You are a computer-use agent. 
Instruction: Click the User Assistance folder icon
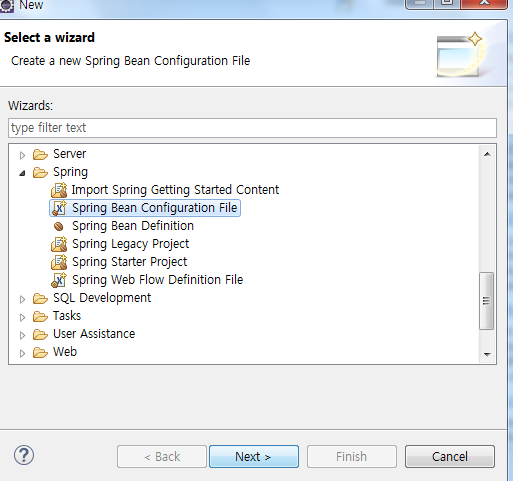(40, 334)
